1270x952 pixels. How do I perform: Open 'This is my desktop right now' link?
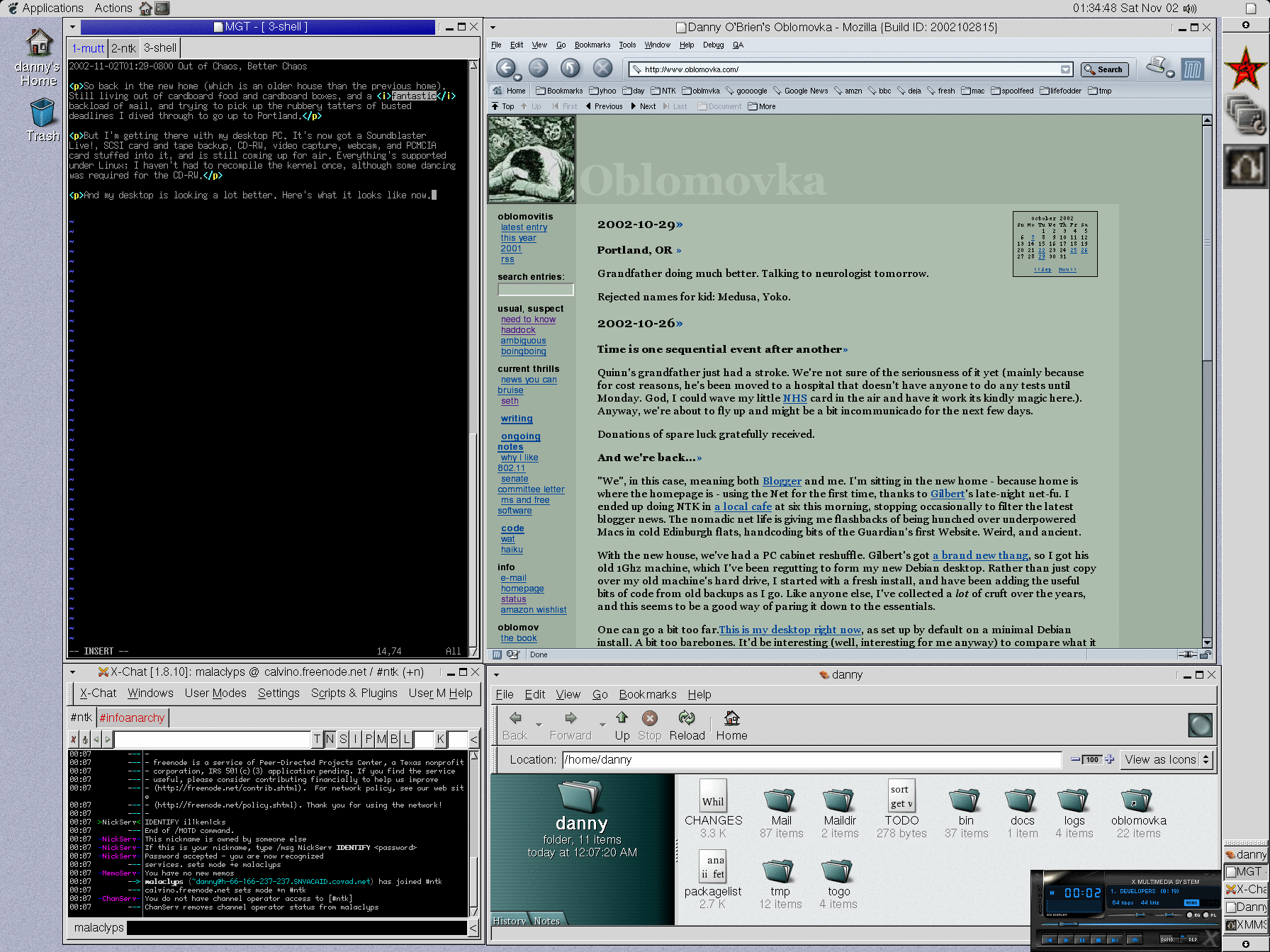coord(790,630)
